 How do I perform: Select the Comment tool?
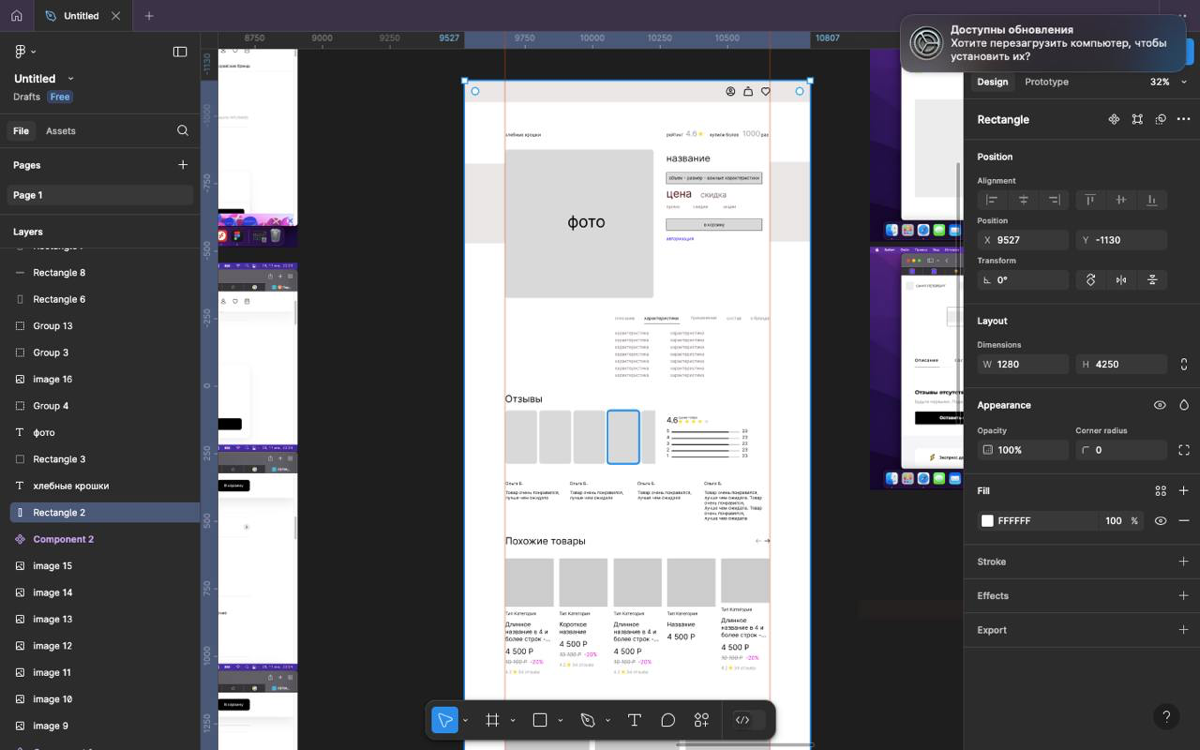tap(668, 720)
